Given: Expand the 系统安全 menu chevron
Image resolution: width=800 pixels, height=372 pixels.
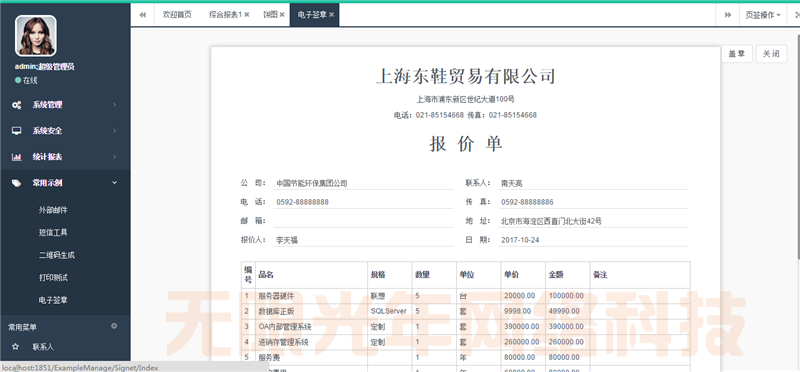Looking at the screenshot, I should tap(114, 131).
